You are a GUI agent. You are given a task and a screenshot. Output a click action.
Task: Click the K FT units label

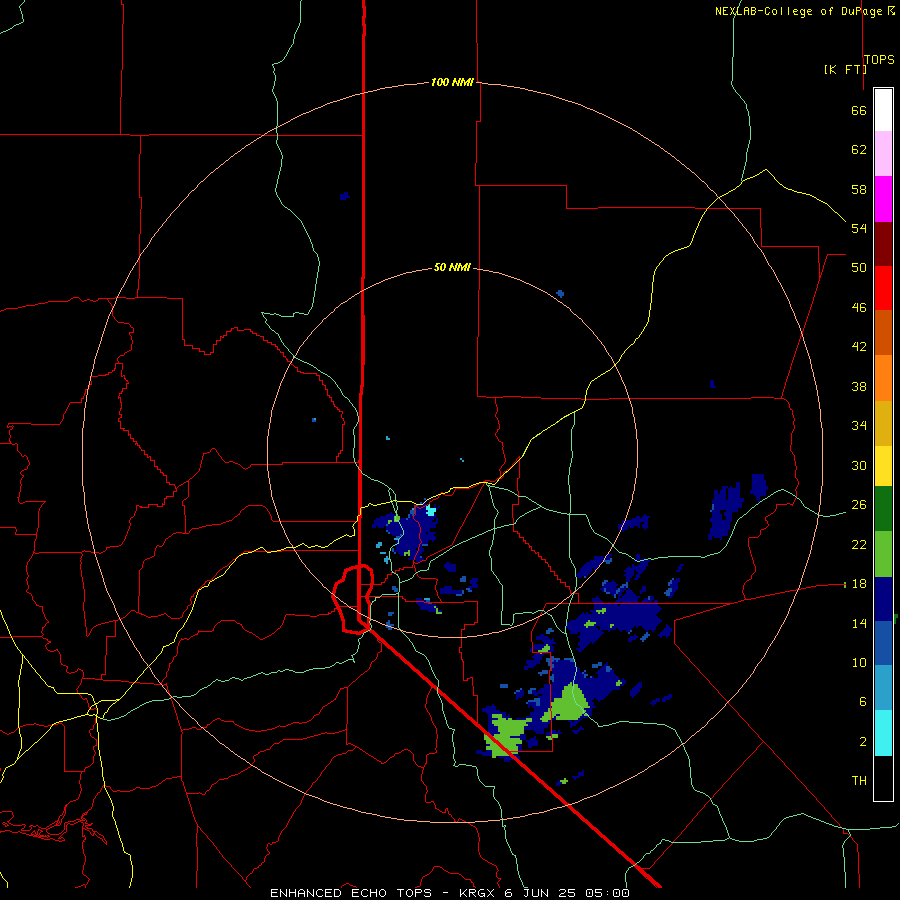point(845,69)
